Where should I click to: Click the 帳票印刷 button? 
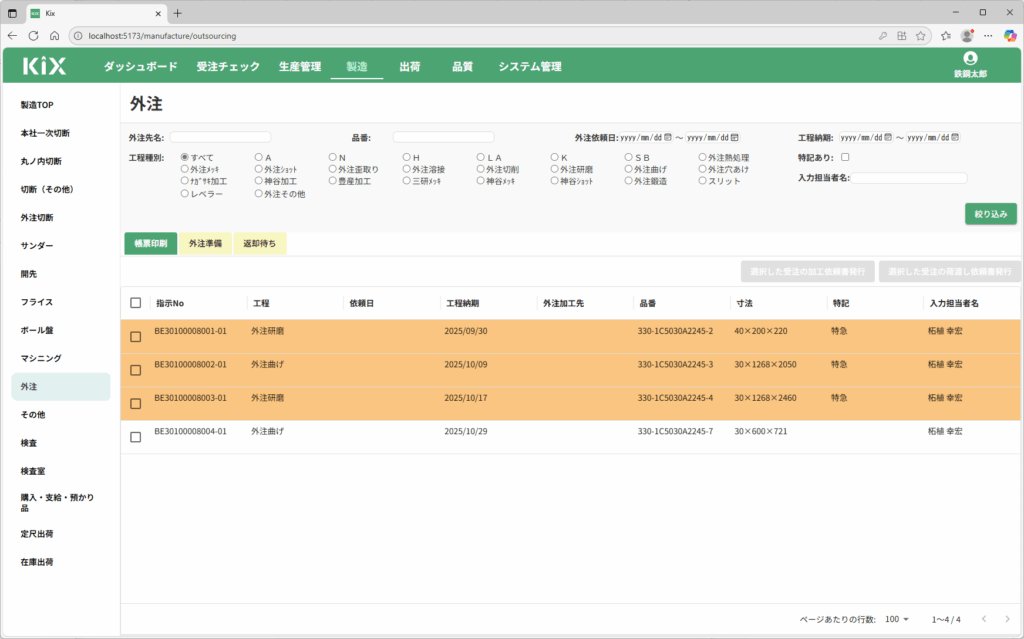click(x=150, y=243)
